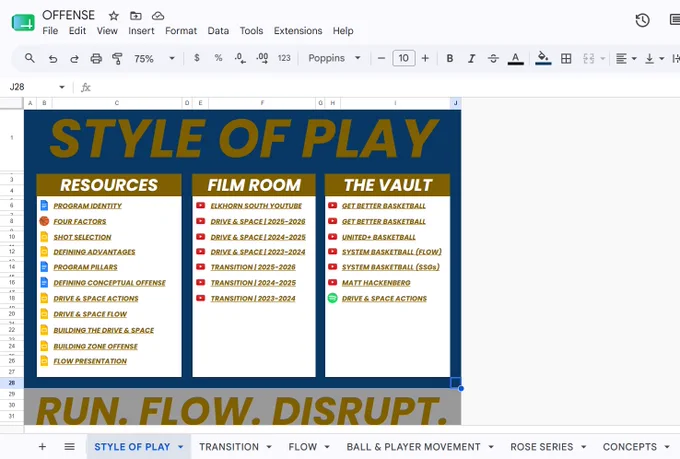Open the borders tool
Image resolution: width=680 pixels, height=459 pixels.
point(566,58)
